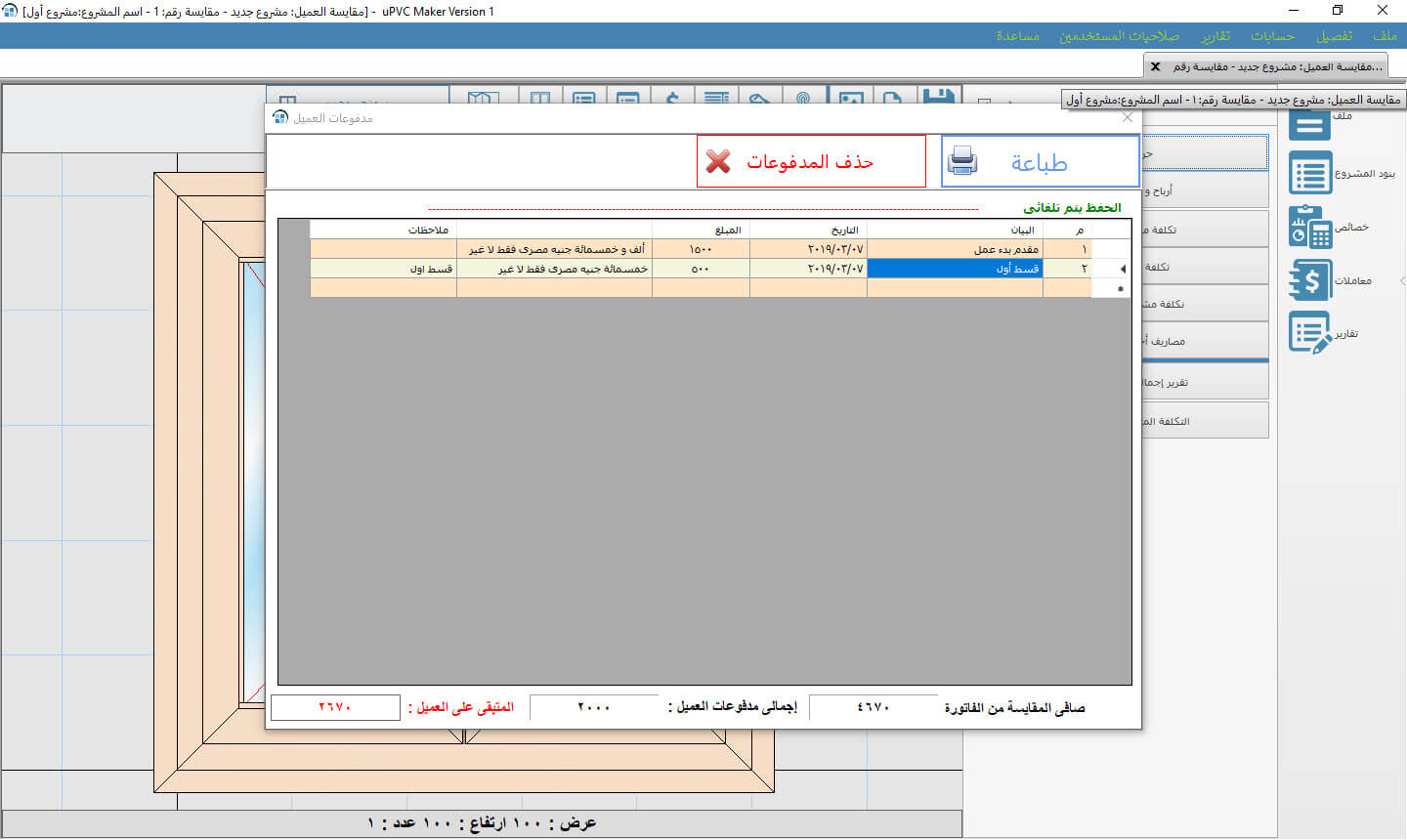
Task: Open the Properties (خصائص) calculator icon
Action: pyautogui.click(x=1309, y=227)
